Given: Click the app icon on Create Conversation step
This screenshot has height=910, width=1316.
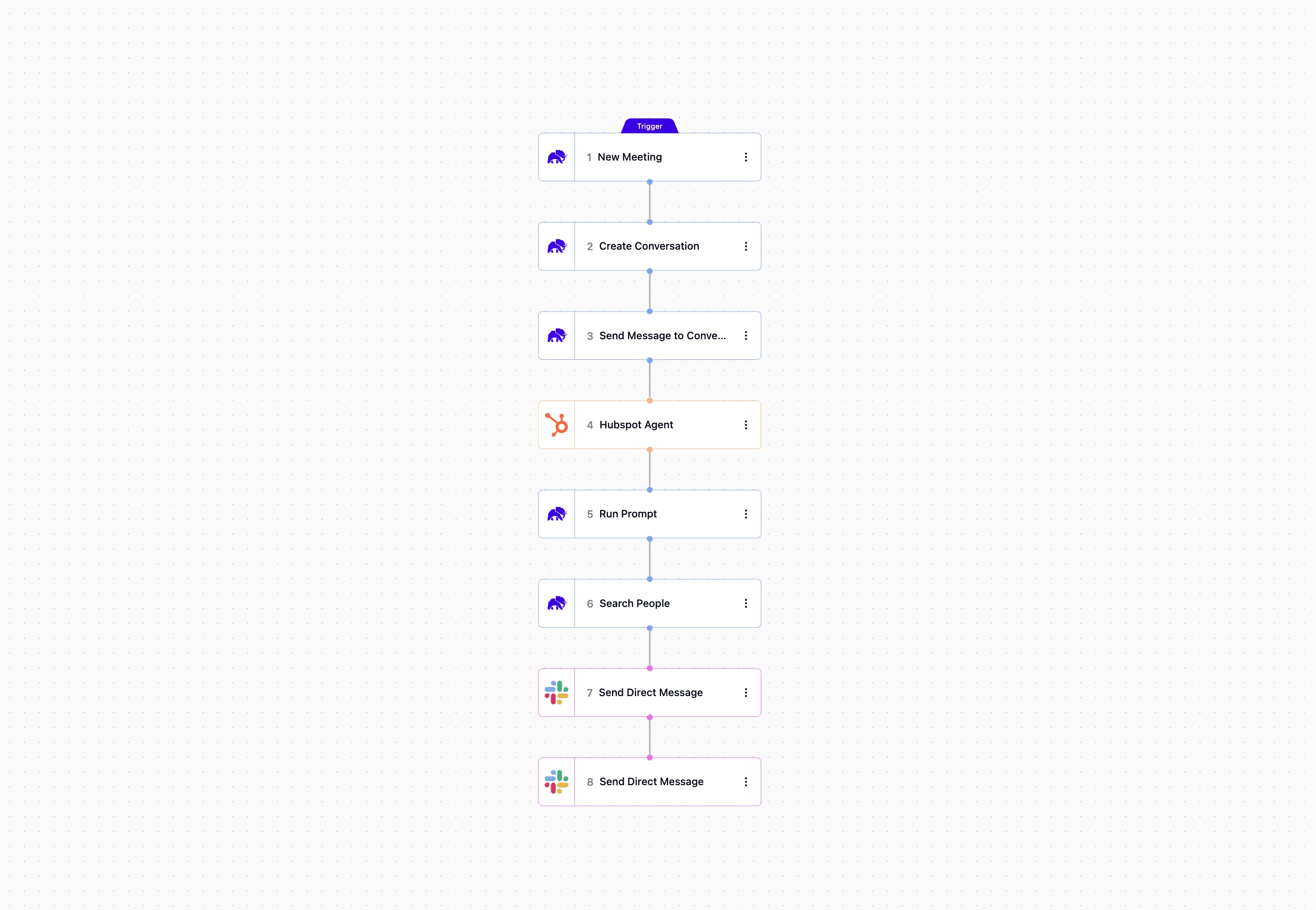Looking at the screenshot, I should coord(556,246).
